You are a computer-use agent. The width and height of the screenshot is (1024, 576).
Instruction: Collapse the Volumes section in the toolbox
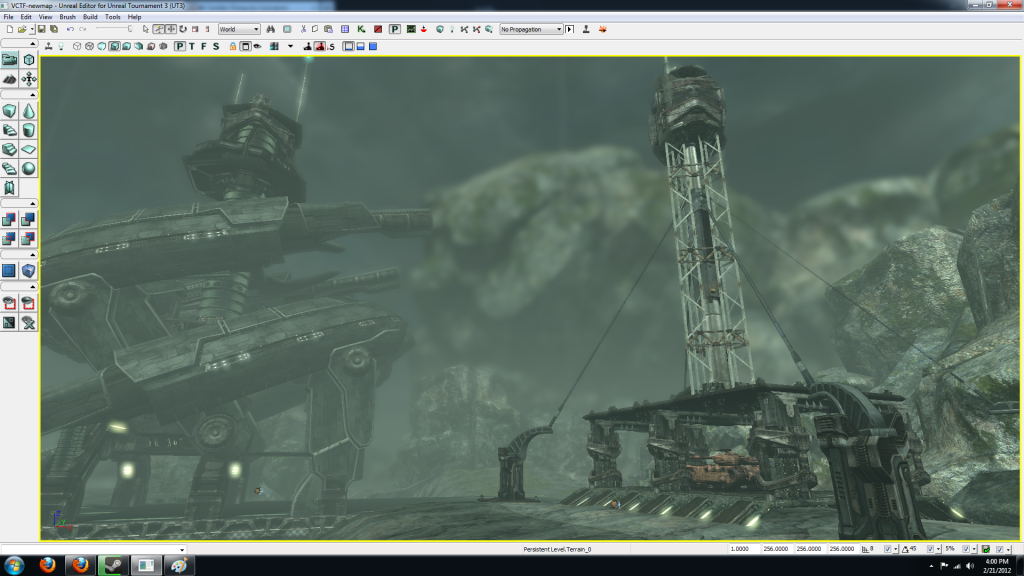33,255
